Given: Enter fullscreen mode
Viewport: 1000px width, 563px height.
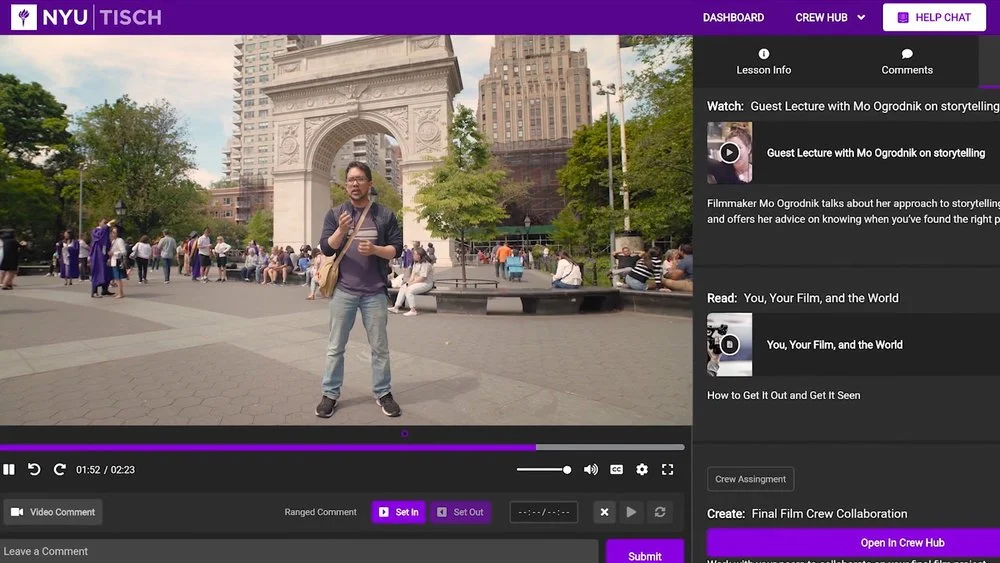Looking at the screenshot, I should point(667,470).
